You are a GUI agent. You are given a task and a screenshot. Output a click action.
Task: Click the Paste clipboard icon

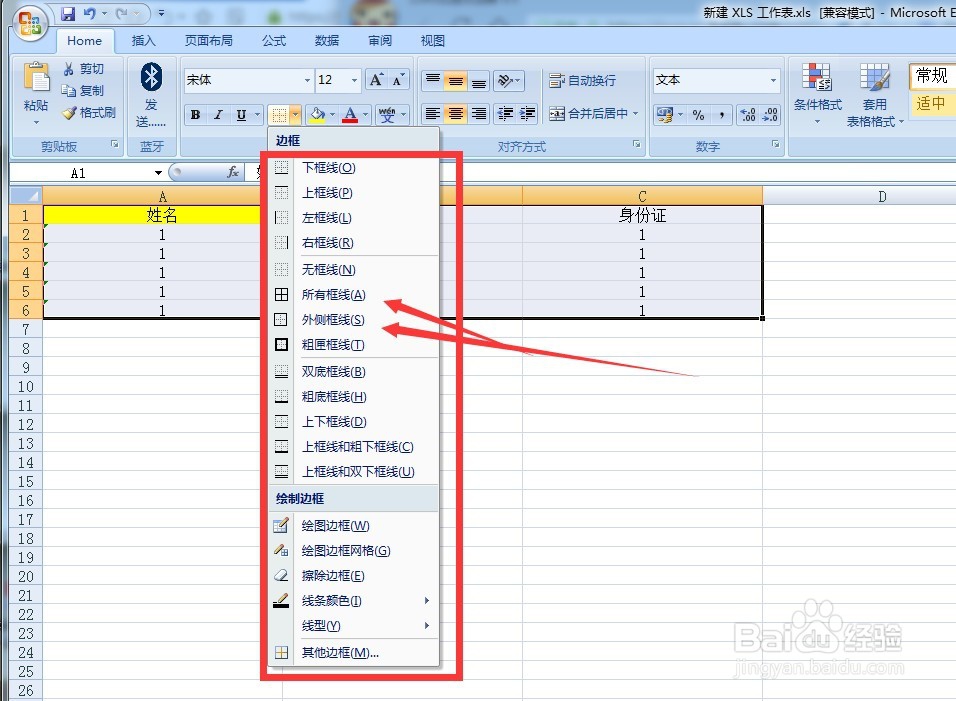coord(36,79)
